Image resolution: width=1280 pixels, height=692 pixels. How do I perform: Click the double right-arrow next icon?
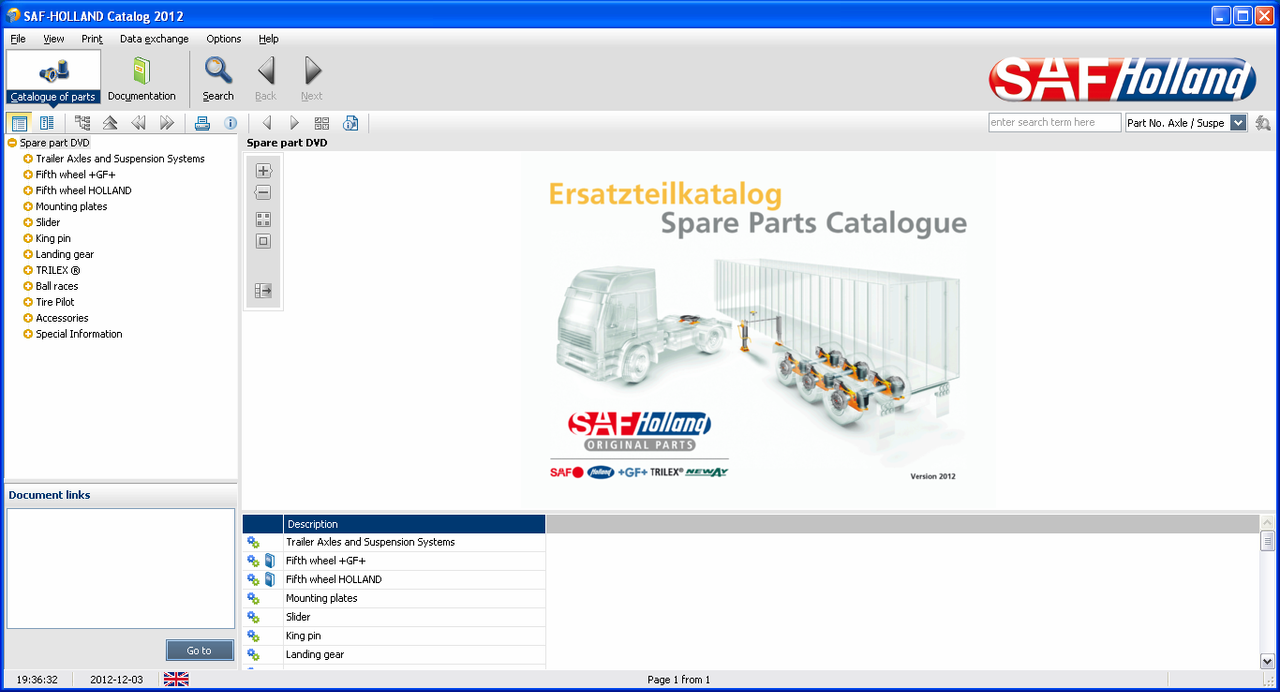tap(166, 123)
